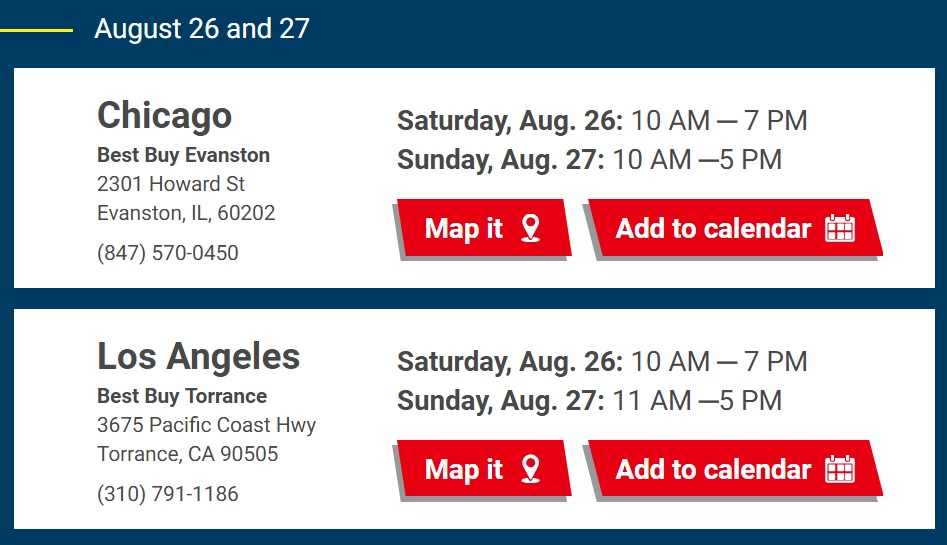
Task: Click the August 26 and 27 heading
Action: 202,28
